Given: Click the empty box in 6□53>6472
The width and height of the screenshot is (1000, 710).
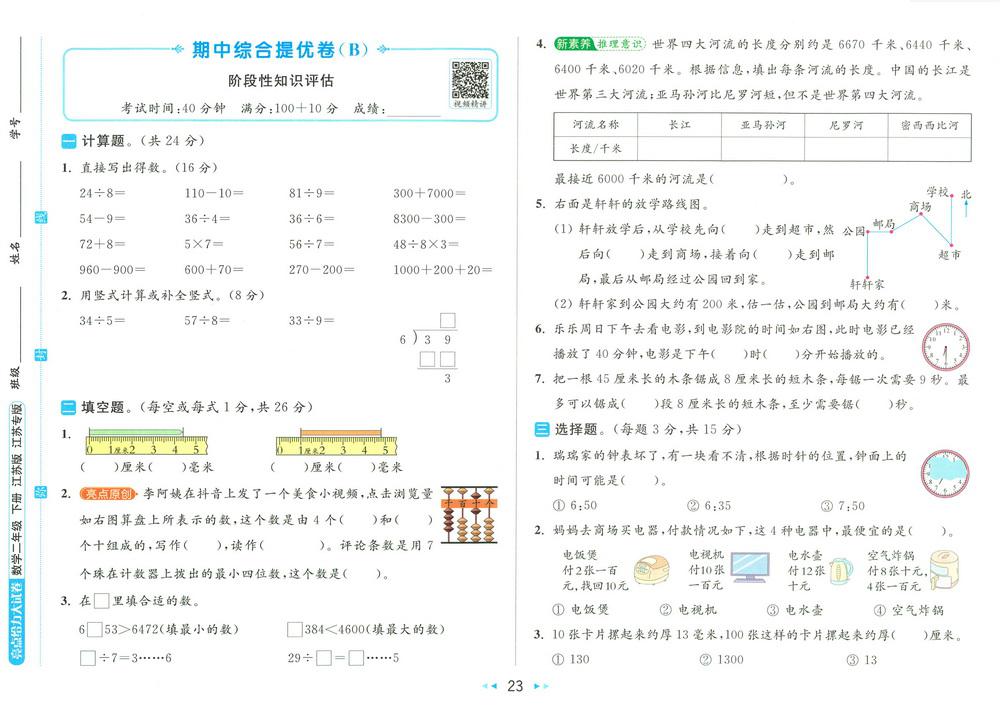Looking at the screenshot, I should coord(94,629).
